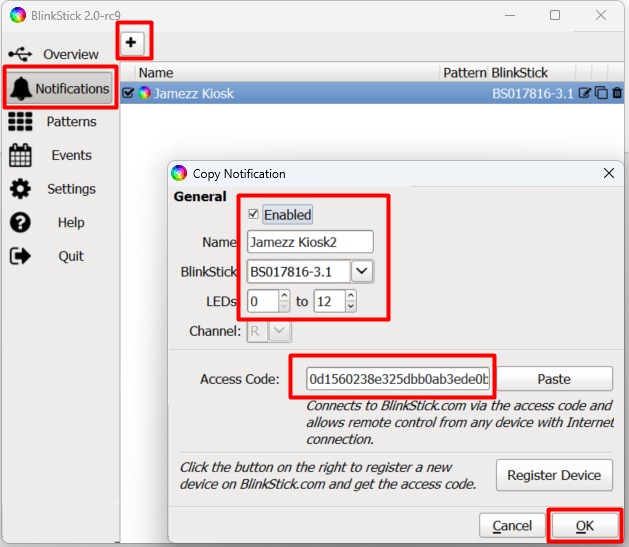Maximize the BlinkStick window
Viewport: 629px width, 547px height.
coord(555,15)
